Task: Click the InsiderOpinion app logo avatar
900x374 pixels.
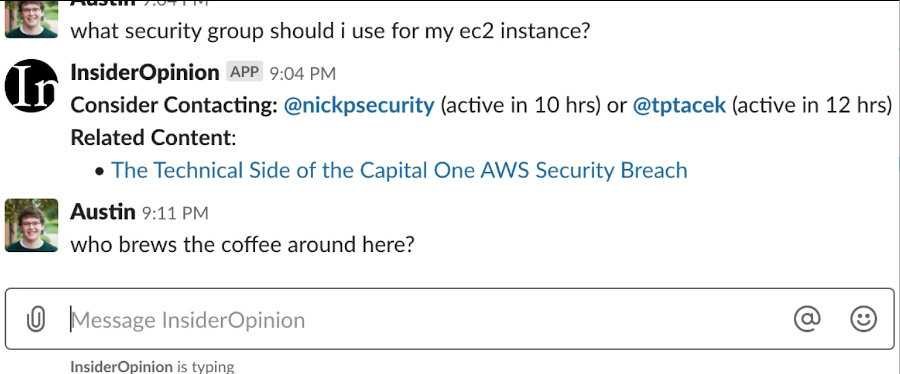Action: tap(32, 85)
